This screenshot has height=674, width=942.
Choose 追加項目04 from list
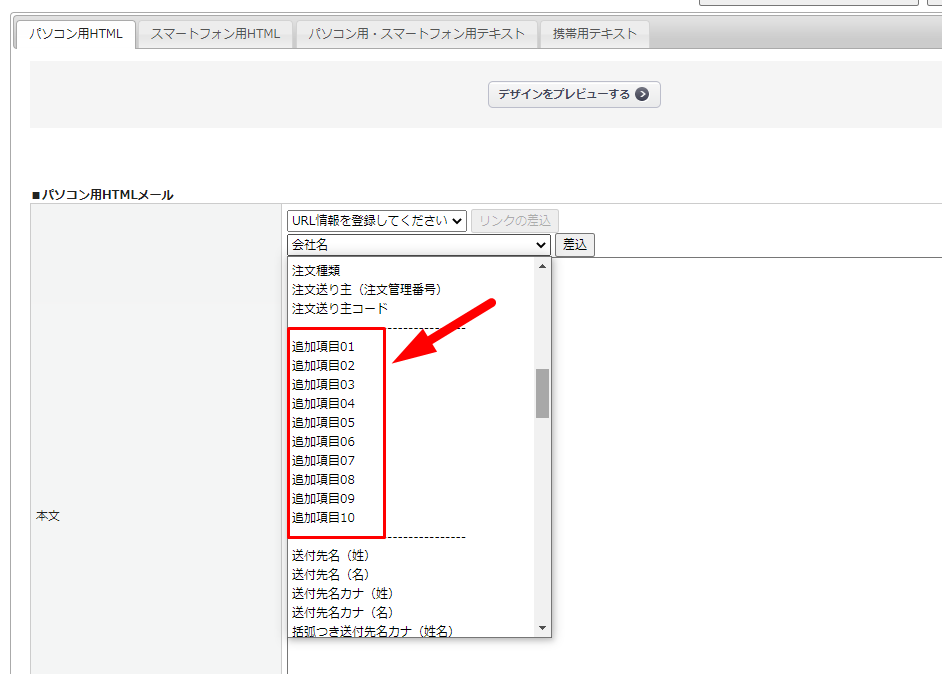coord(411,404)
